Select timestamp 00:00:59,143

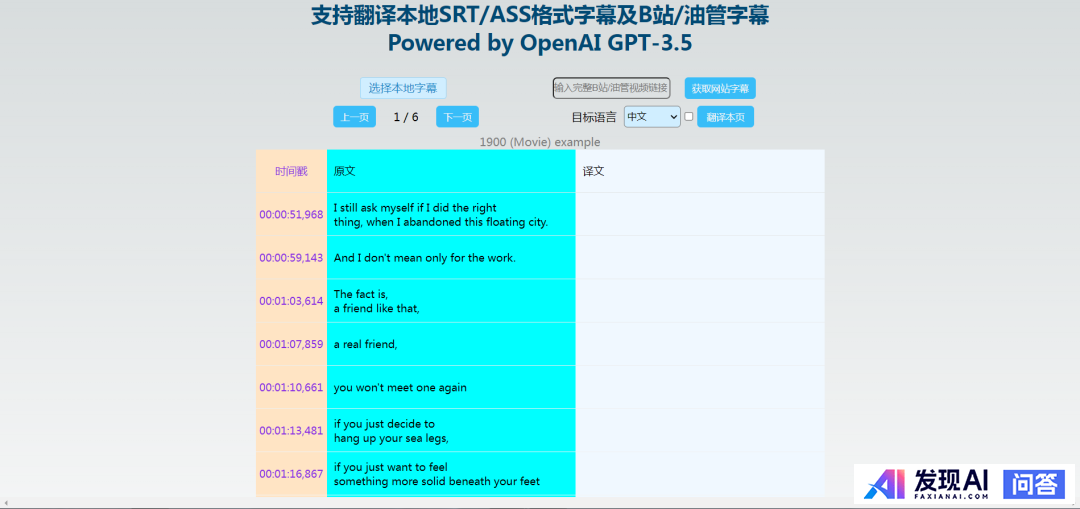click(291, 258)
